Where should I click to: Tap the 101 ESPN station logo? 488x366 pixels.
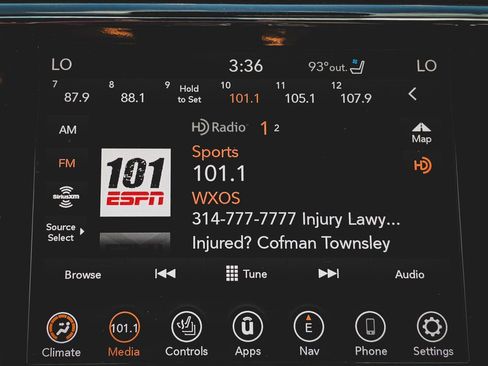pyautogui.click(x=136, y=183)
